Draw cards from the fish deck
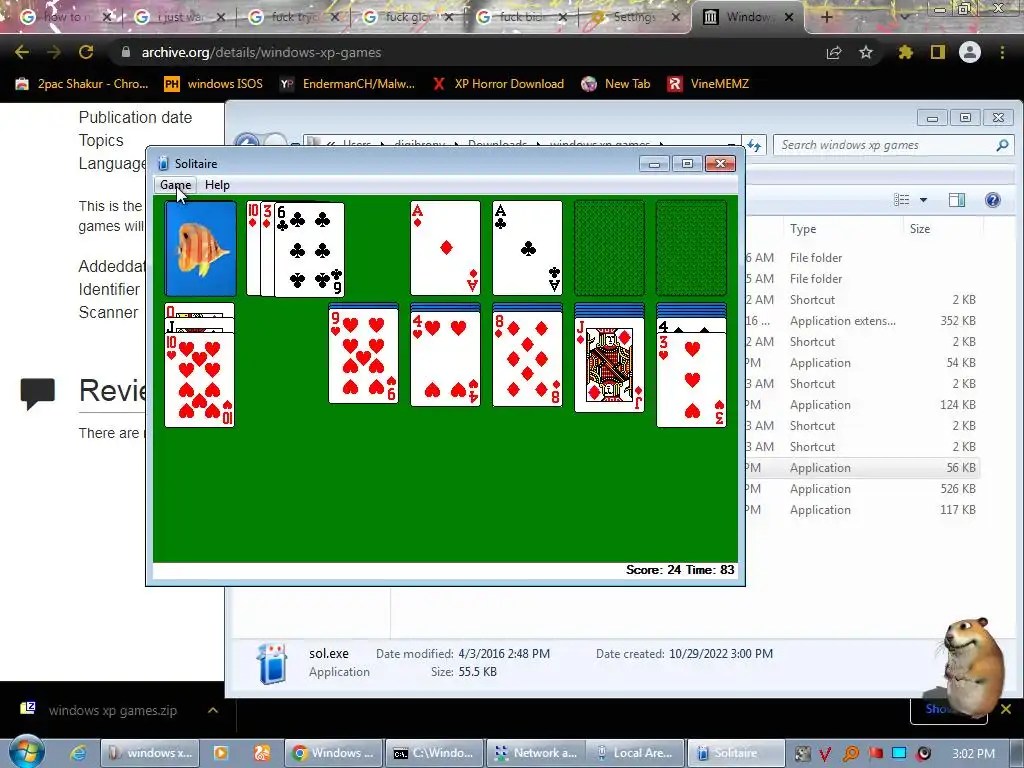 [x=200, y=249]
